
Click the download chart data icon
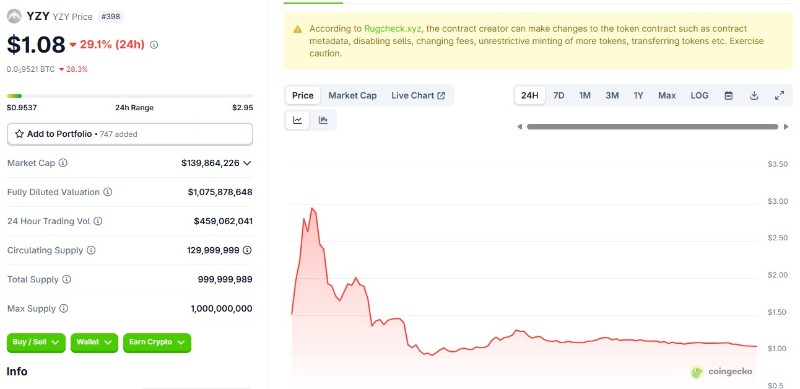[754, 95]
